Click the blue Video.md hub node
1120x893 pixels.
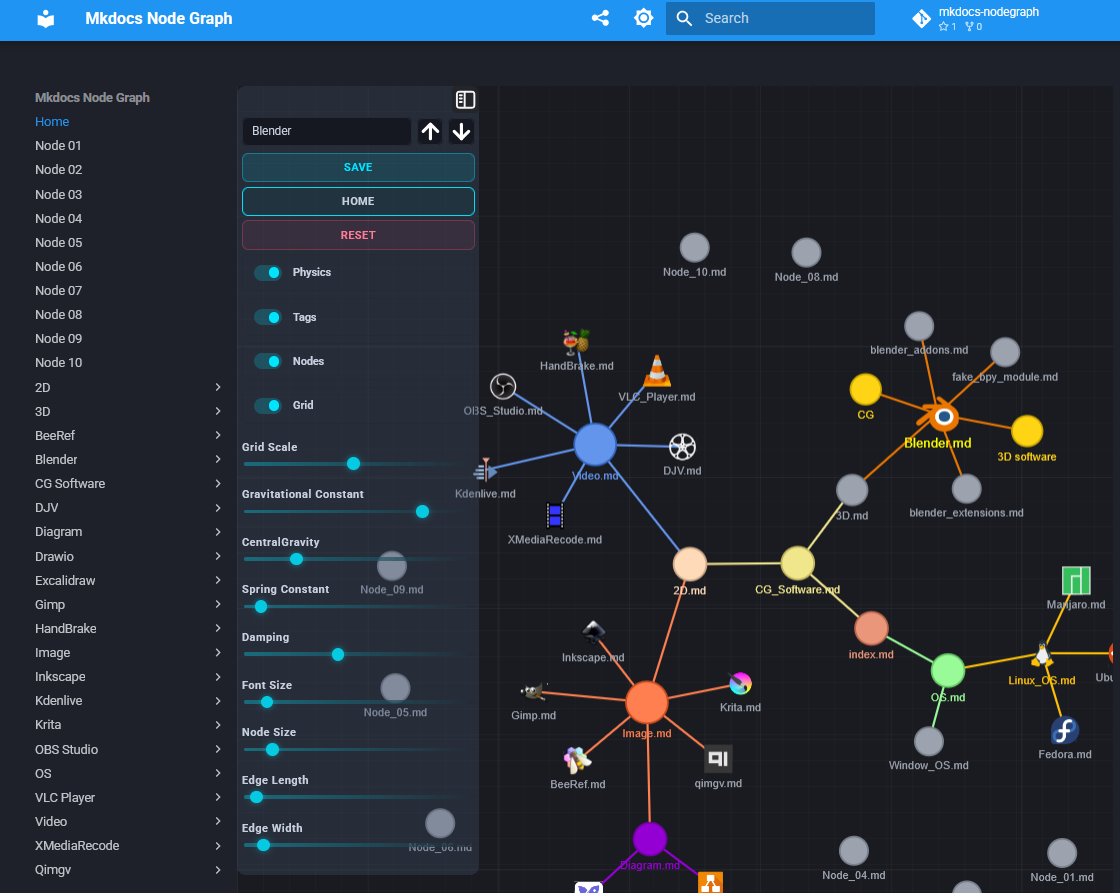click(595, 444)
